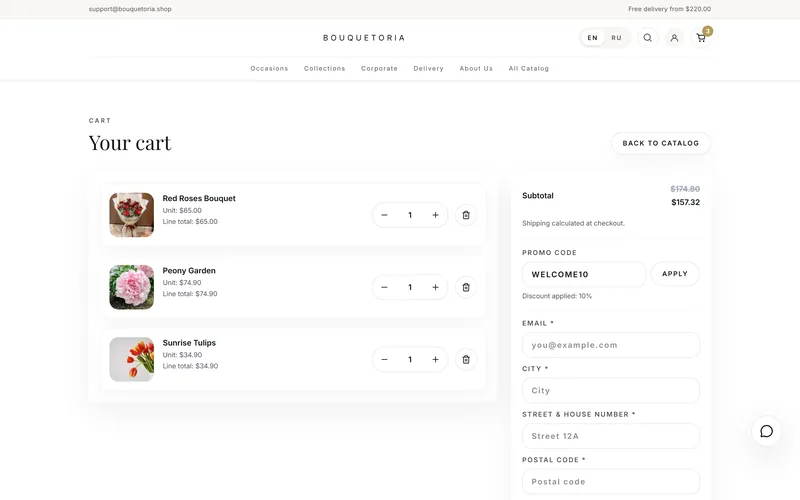Click 'Free delivery from $220.00' notice

[669, 9]
